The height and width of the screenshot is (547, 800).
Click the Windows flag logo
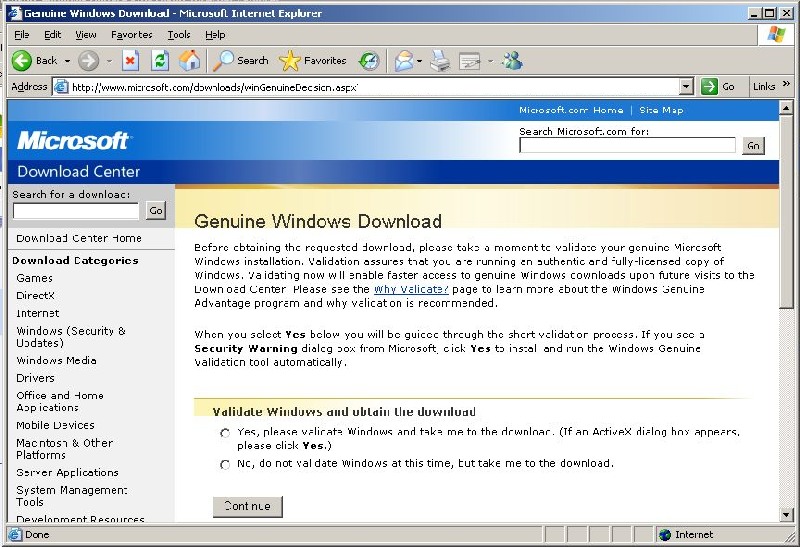(776, 35)
